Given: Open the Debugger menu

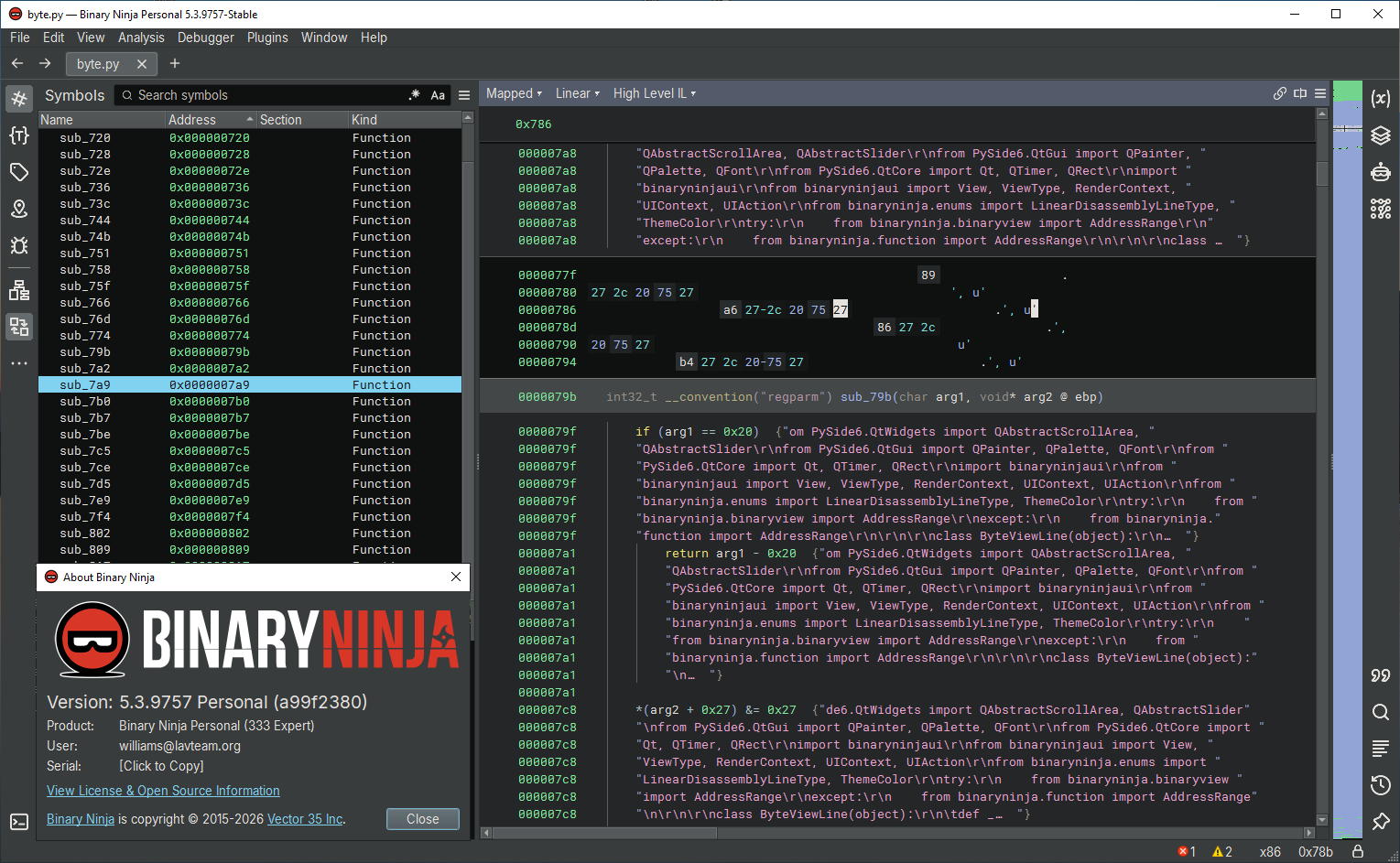Looking at the screenshot, I should tap(206, 38).
